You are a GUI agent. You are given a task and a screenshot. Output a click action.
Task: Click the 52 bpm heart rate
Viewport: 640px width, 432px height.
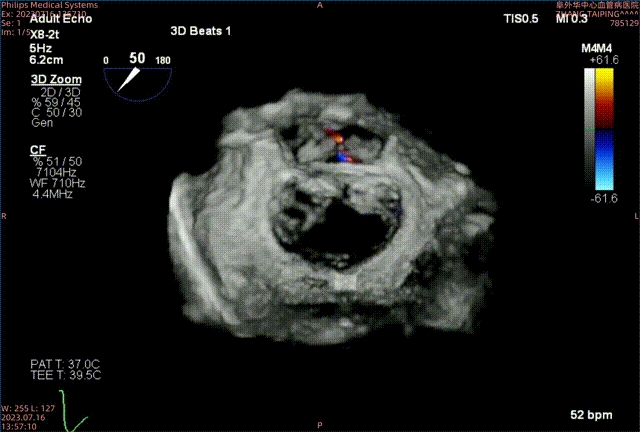click(x=590, y=413)
